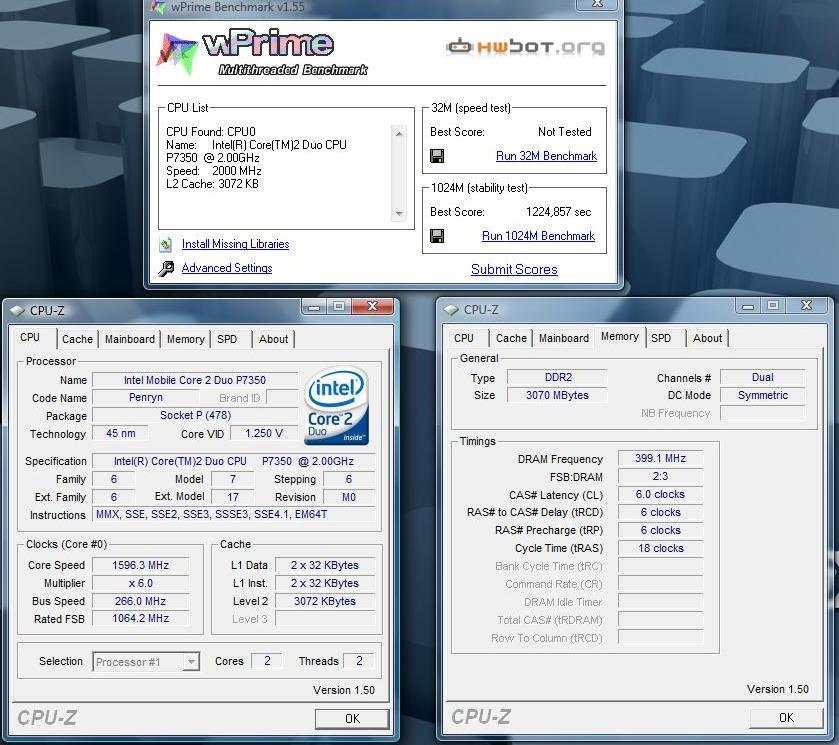The height and width of the screenshot is (745, 839).
Task: Open Cache tab in right CPU-Z window
Action: [512, 338]
